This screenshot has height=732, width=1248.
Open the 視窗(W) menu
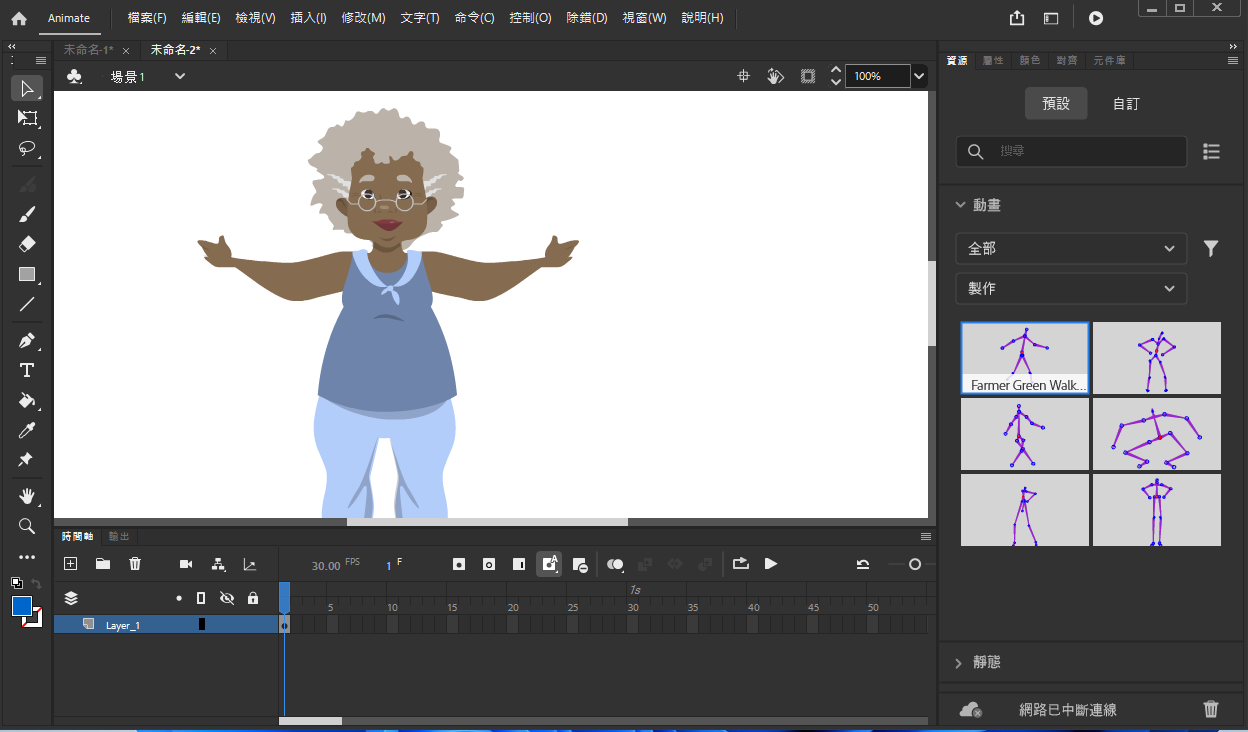click(644, 18)
